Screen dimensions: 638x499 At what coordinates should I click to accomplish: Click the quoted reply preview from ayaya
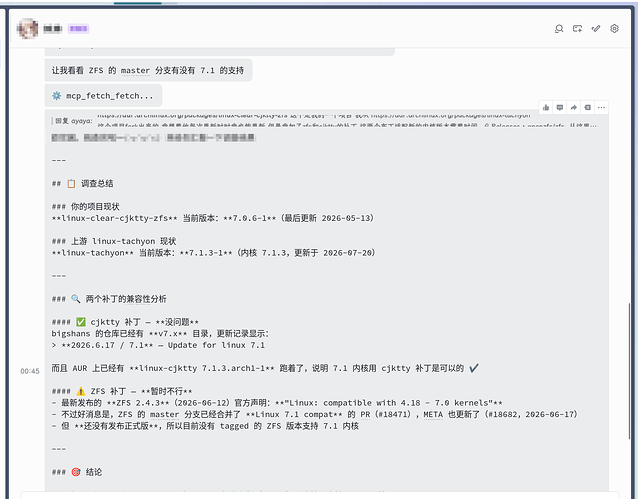pyautogui.click(x=326, y=120)
